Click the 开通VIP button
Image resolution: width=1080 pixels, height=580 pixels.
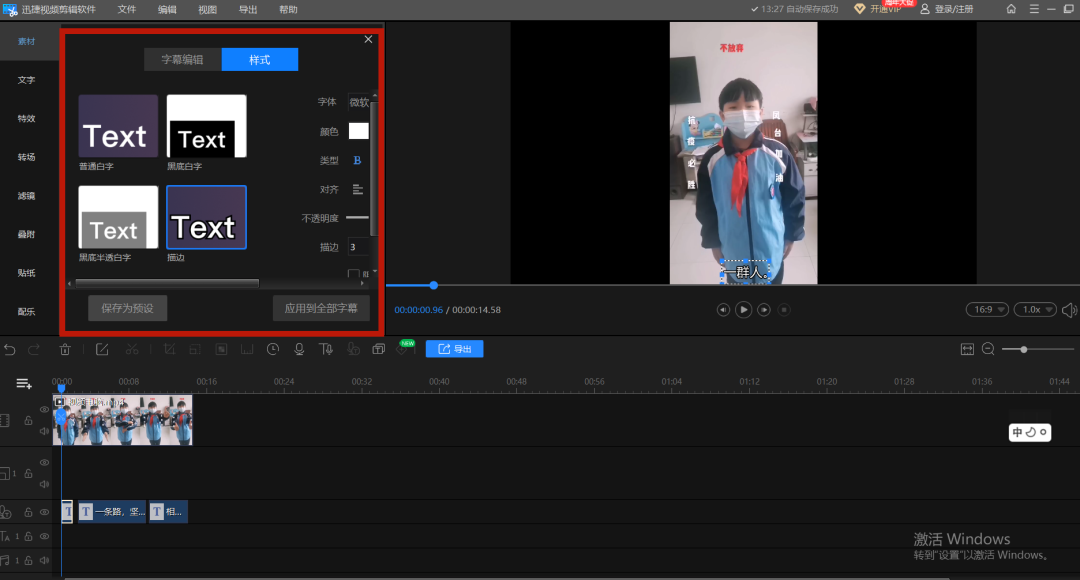pos(878,9)
